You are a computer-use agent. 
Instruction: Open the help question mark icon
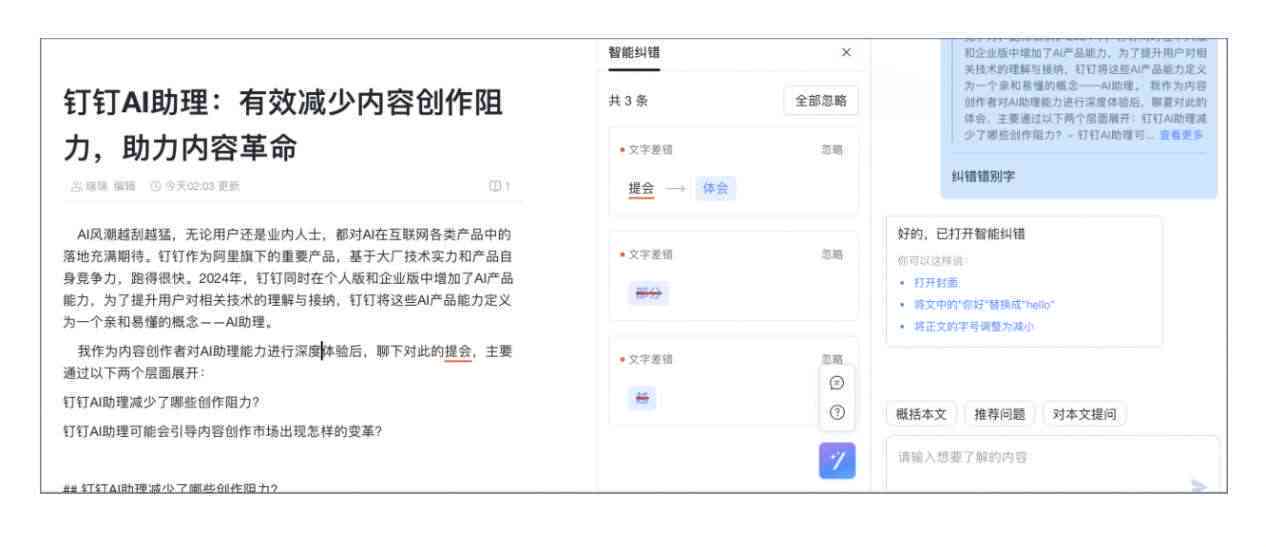point(838,412)
